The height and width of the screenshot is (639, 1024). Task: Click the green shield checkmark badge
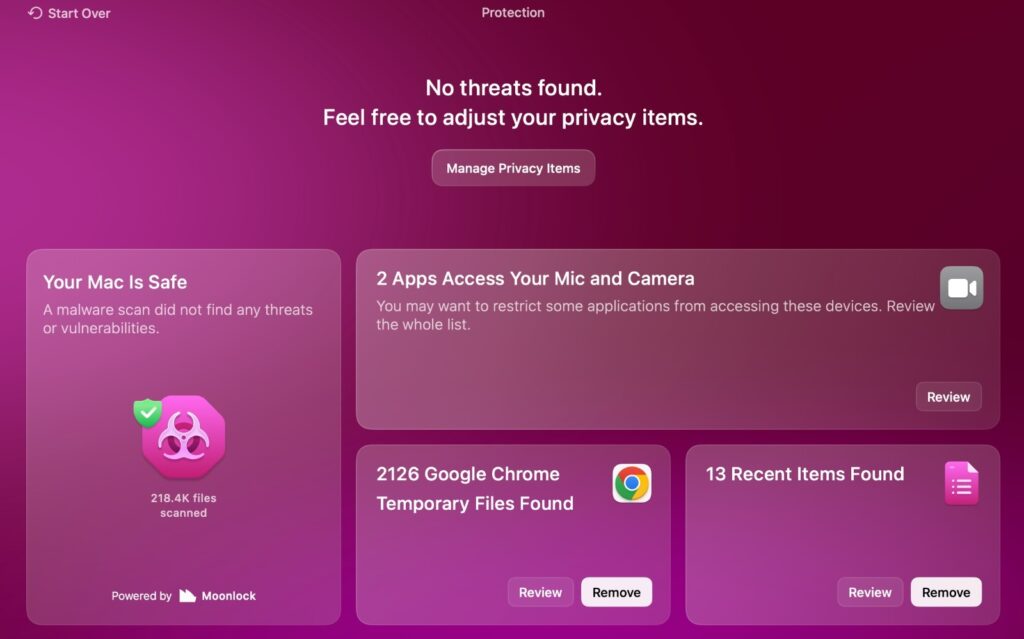click(148, 411)
